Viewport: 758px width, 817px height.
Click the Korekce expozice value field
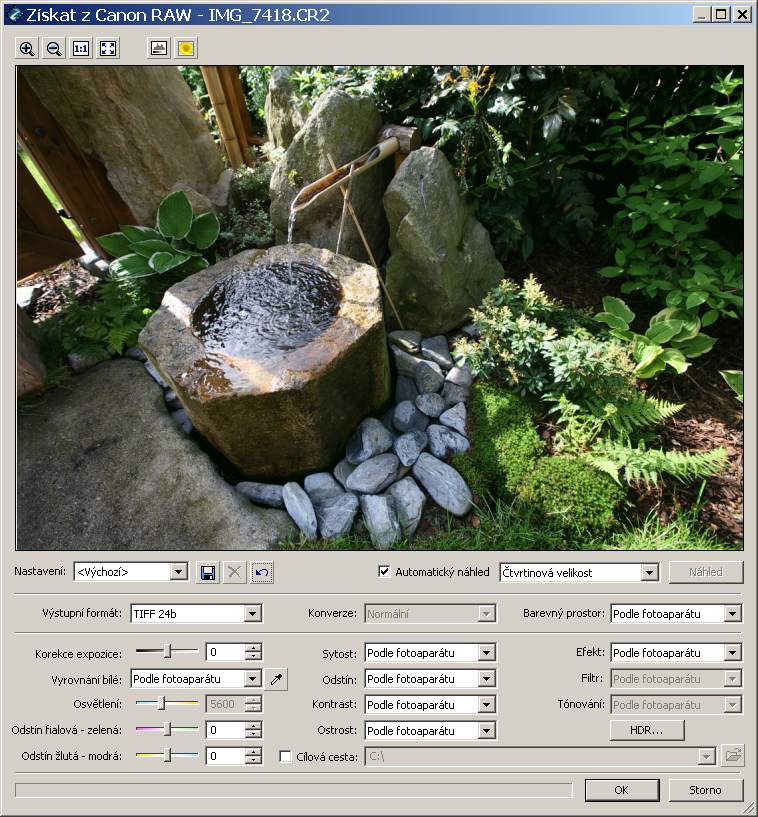point(225,653)
